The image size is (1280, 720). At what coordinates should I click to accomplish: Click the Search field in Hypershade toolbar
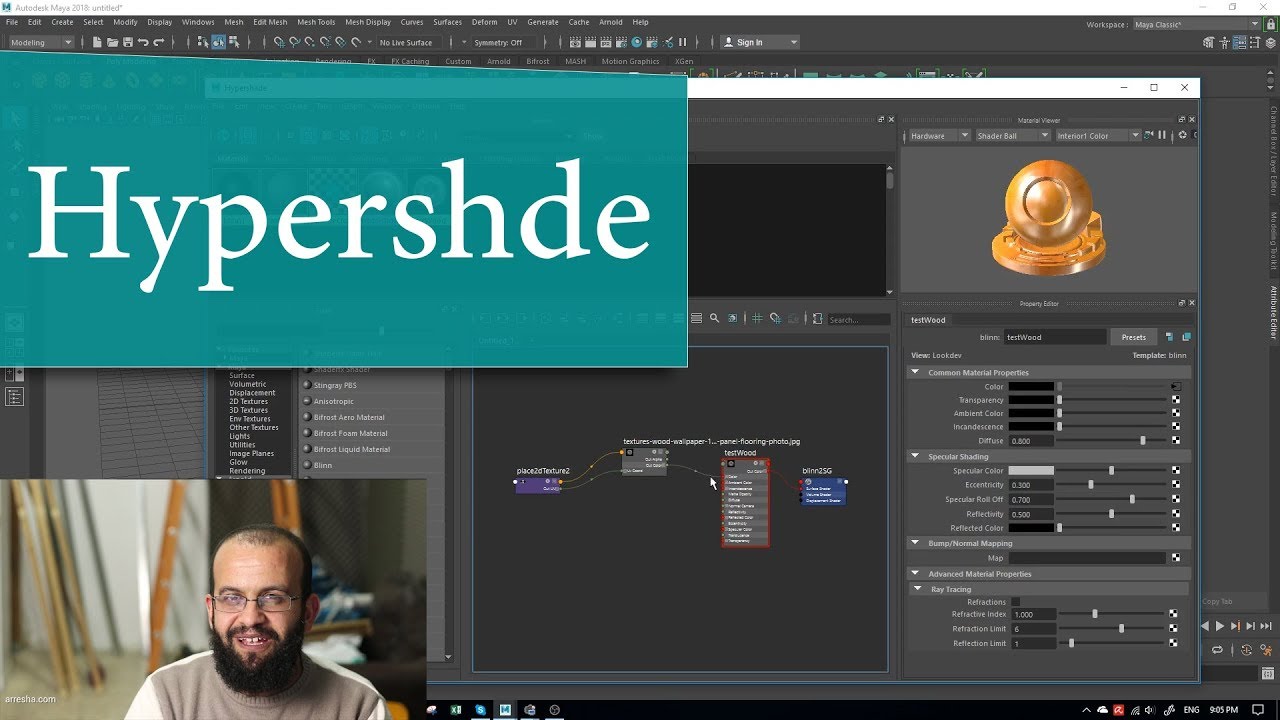(x=858, y=319)
